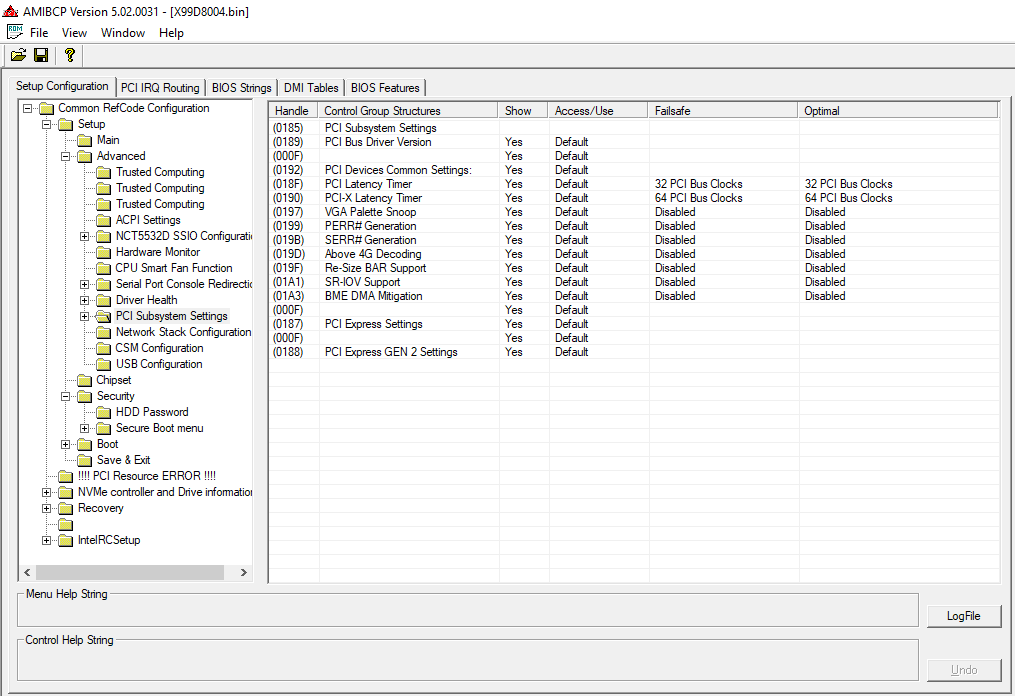This screenshot has height=696, width=1015.
Task: Expand the Secure Boot menu node
Action: [85, 429]
